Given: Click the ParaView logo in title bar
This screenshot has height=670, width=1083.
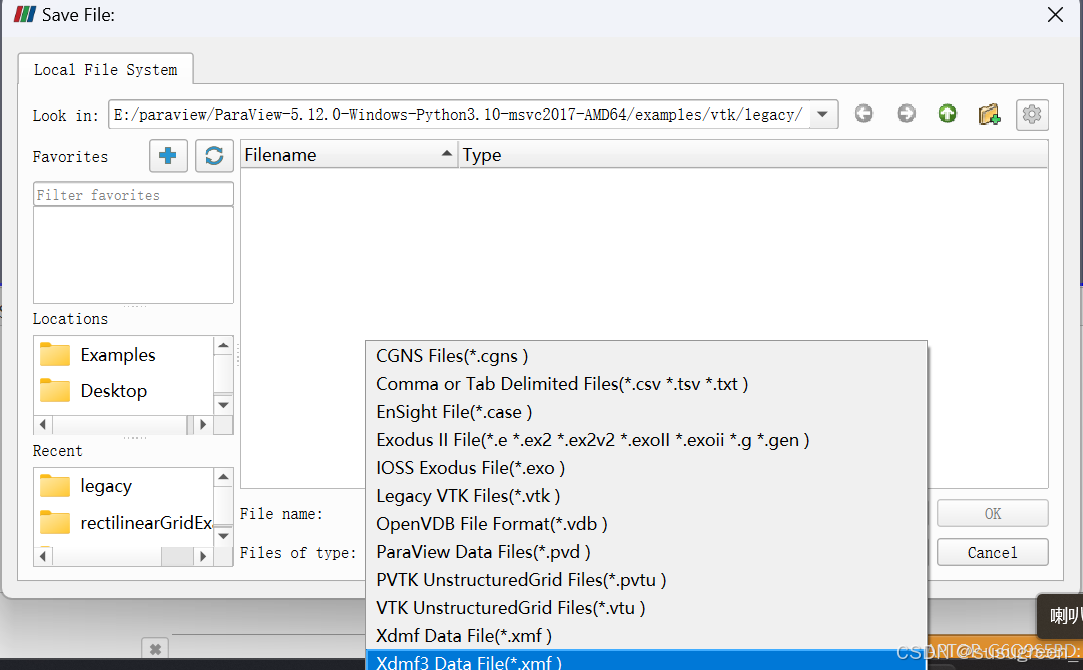Looking at the screenshot, I should 25,15.
